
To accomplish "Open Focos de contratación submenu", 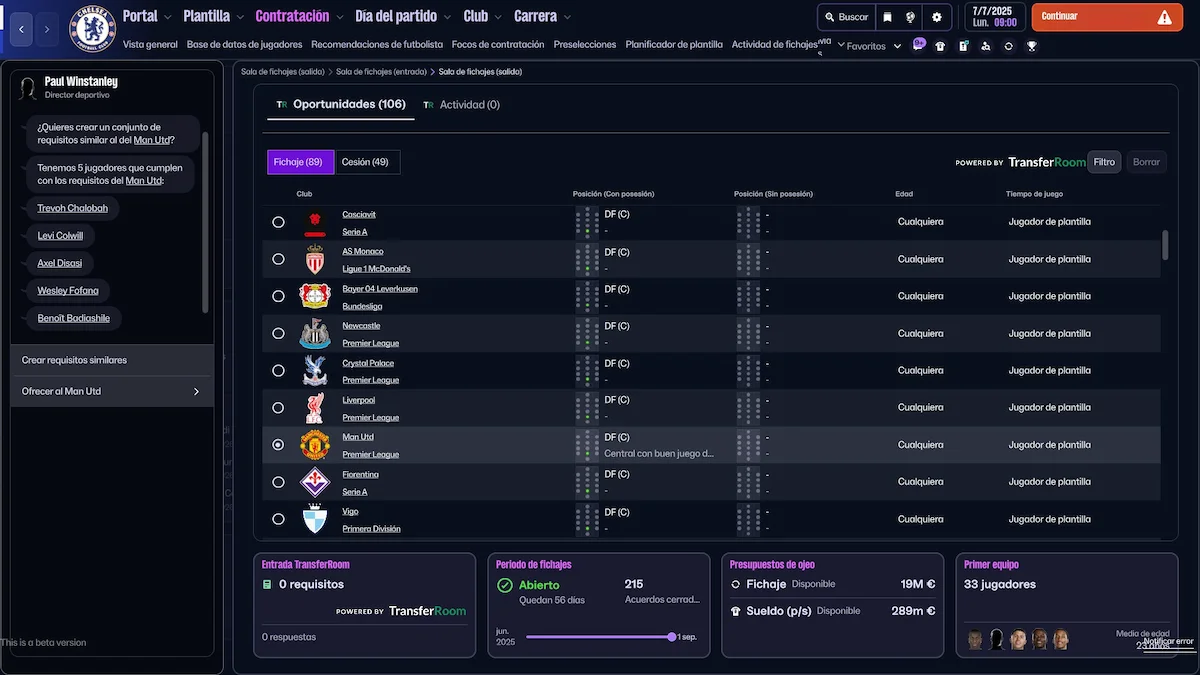I will [x=498, y=45].
